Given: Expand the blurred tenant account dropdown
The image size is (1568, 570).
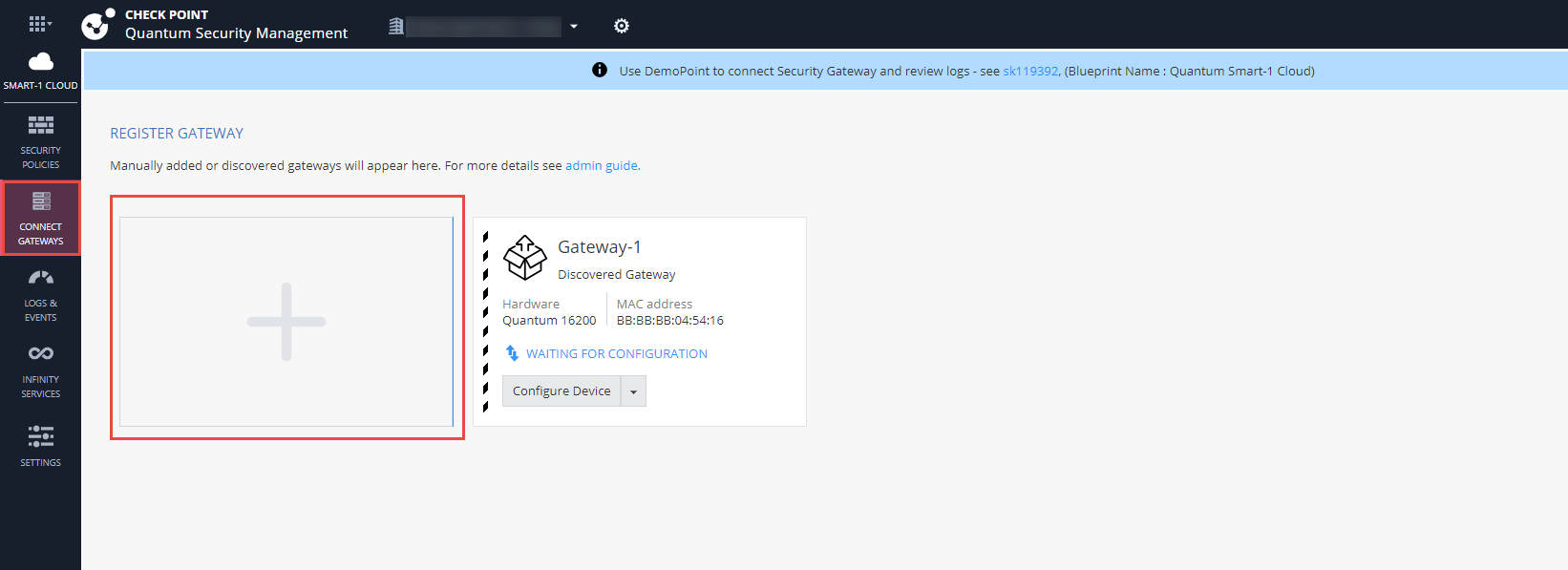Looking at the screenshot, I should pyautogui.click(x=574, y=27).
